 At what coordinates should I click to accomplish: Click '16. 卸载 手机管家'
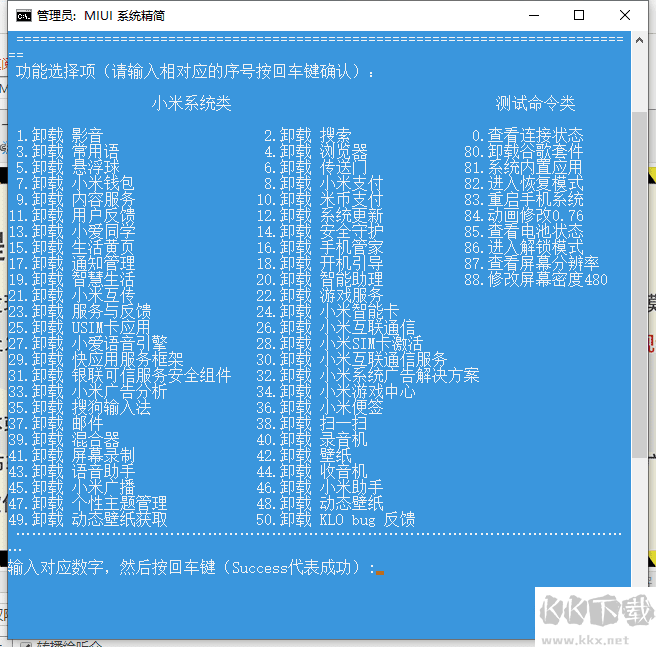click(x=320, y=247)
